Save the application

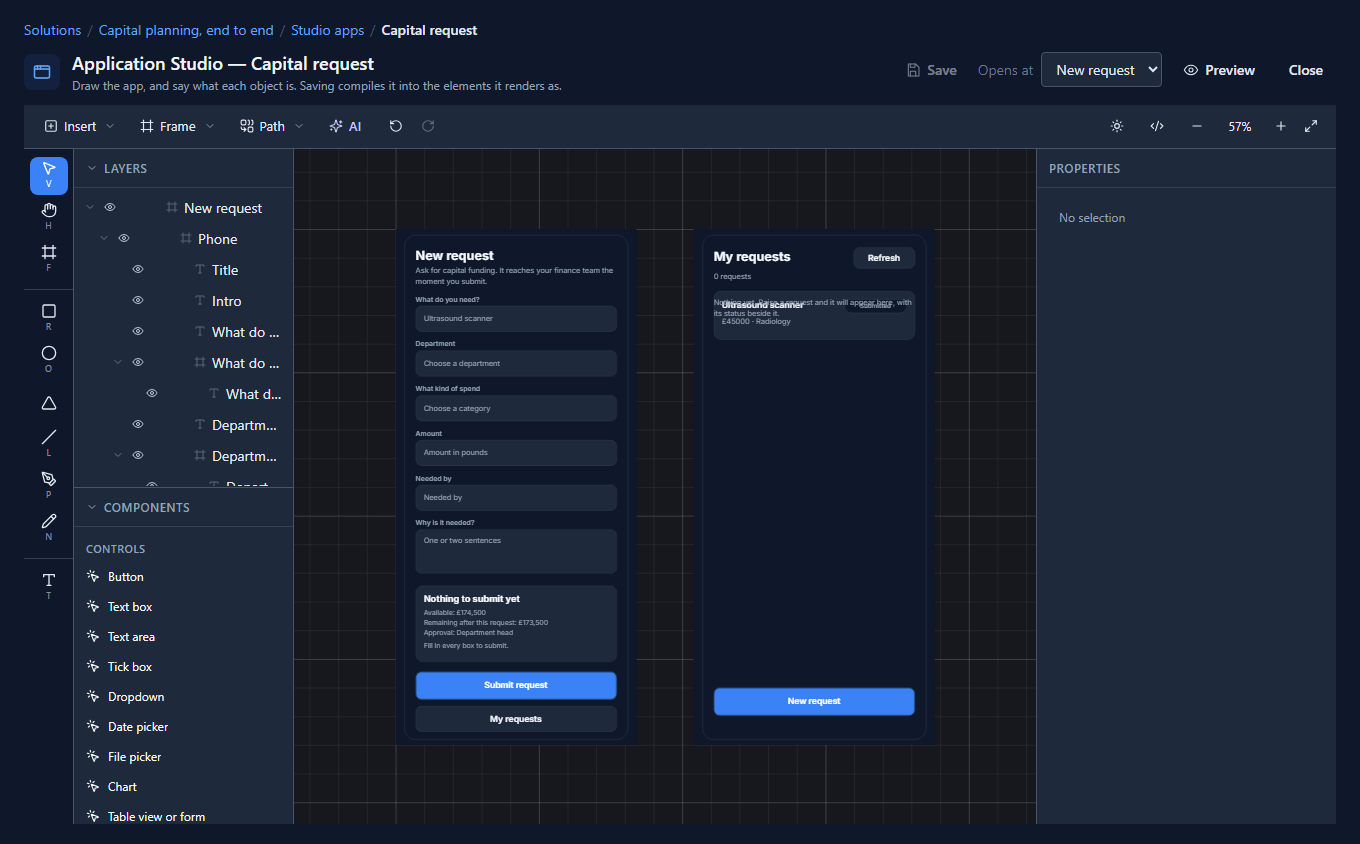click(931, 70)
